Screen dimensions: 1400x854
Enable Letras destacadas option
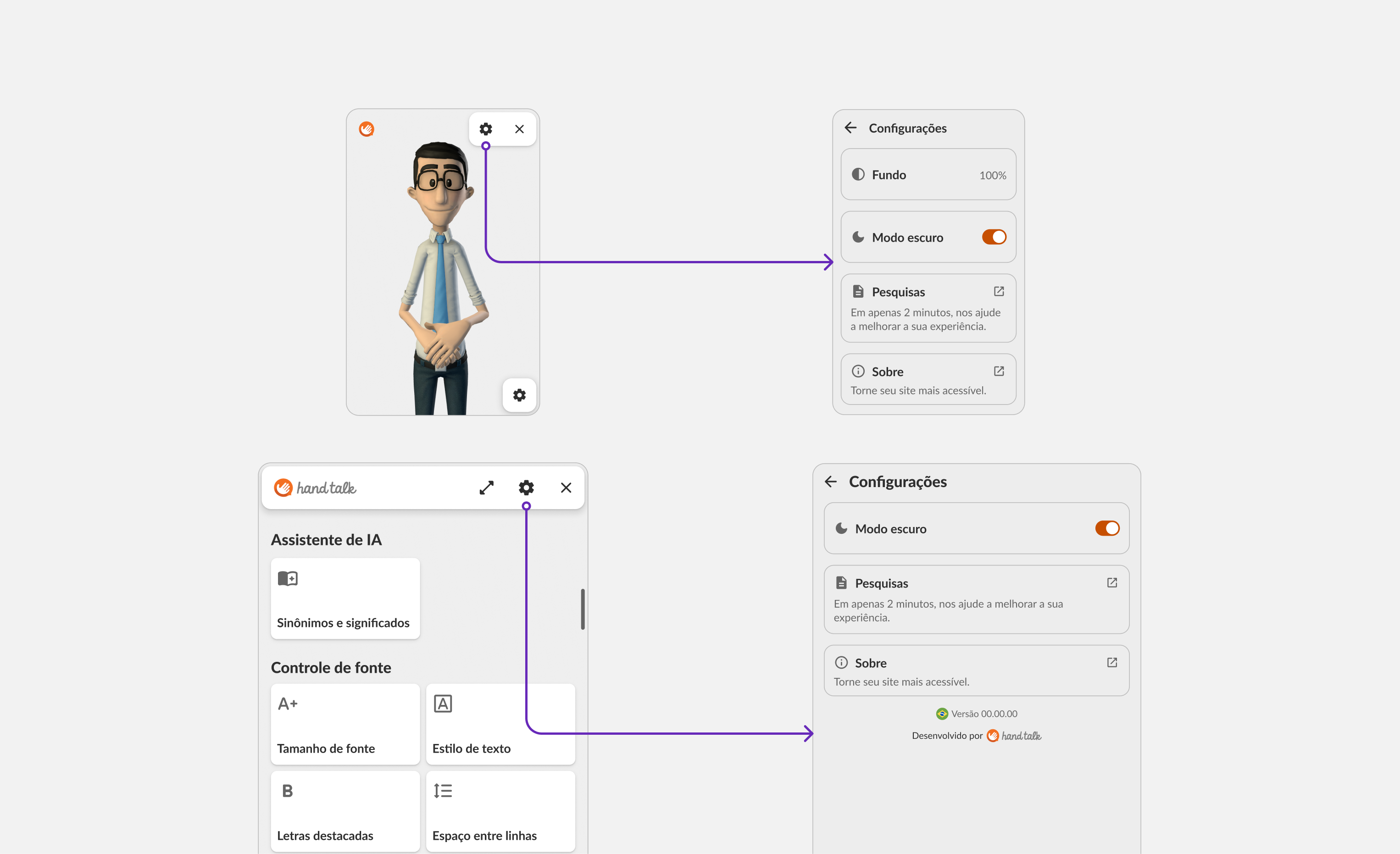(x=345, y=811)
